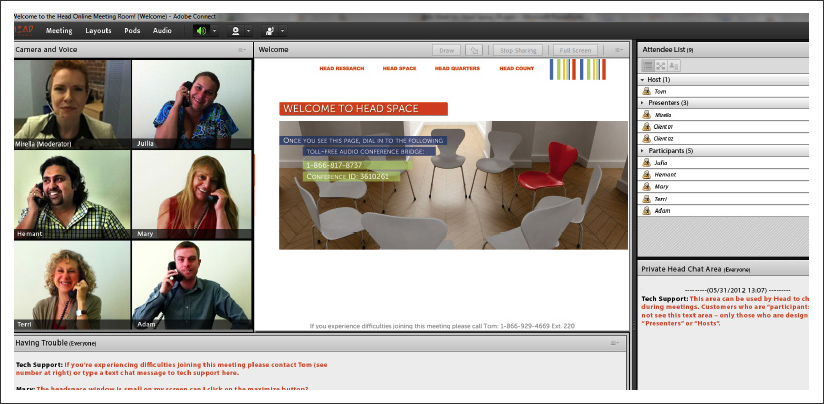The width and height of the screenshot is (824, 404).
Task: Open the webcam options dropdown arrow
Action: (248, 31)
